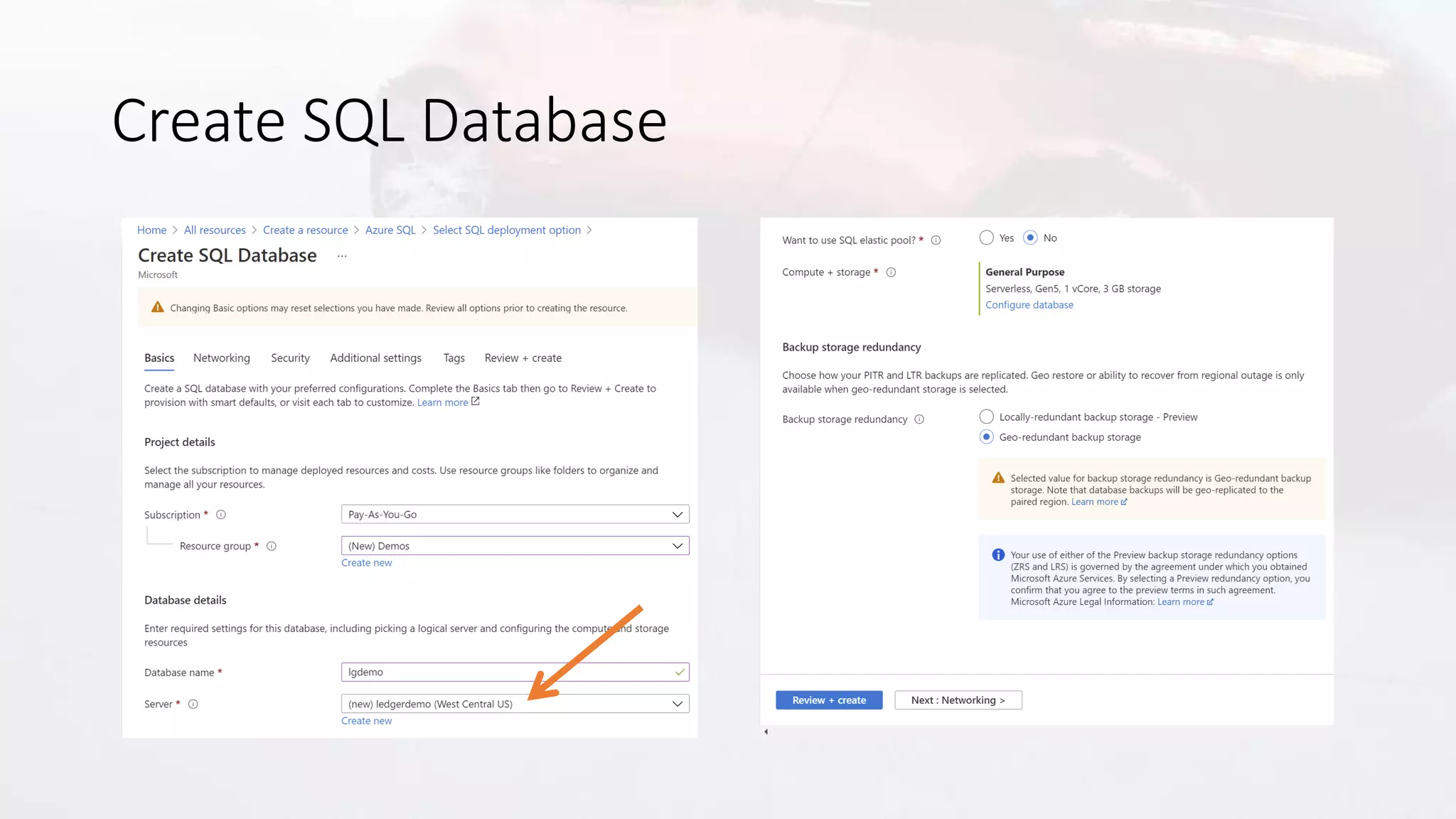This screenshot has height=819, width=1456.
Task: Click All resources in the breadcrumb
Action: pos(215,230)
